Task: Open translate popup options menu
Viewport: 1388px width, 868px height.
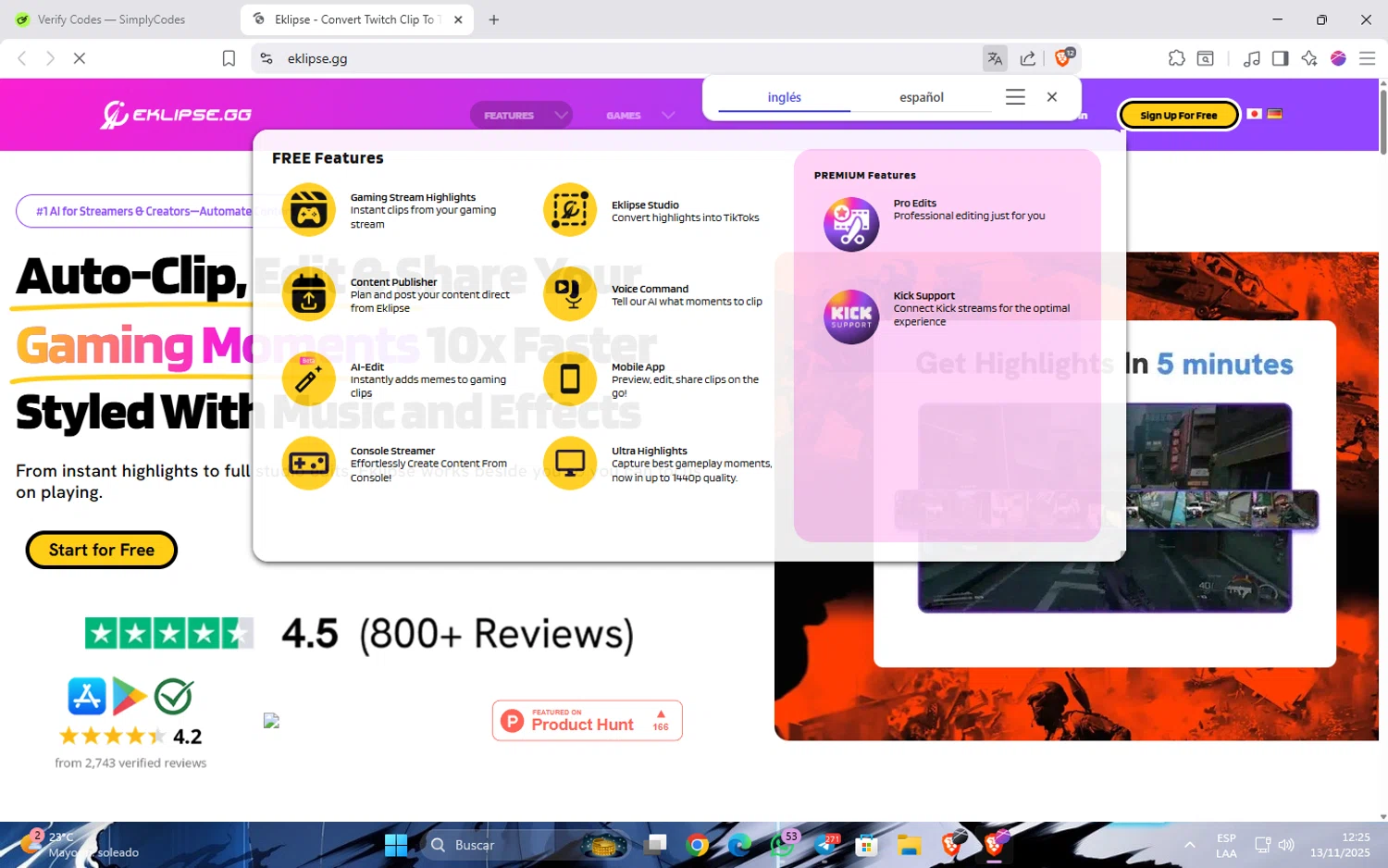Action: 1015,97
